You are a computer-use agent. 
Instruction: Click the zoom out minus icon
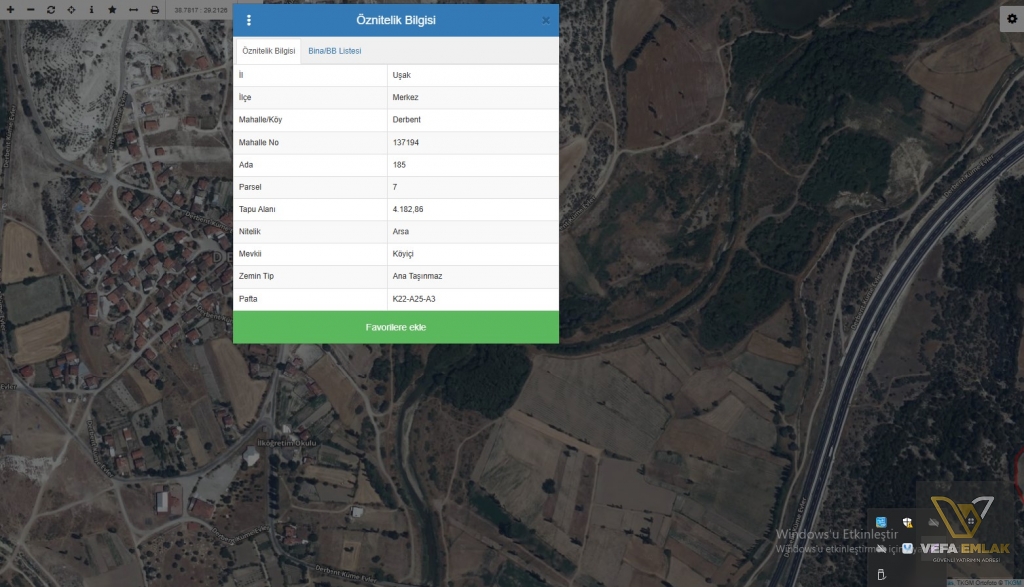[30, 9]
